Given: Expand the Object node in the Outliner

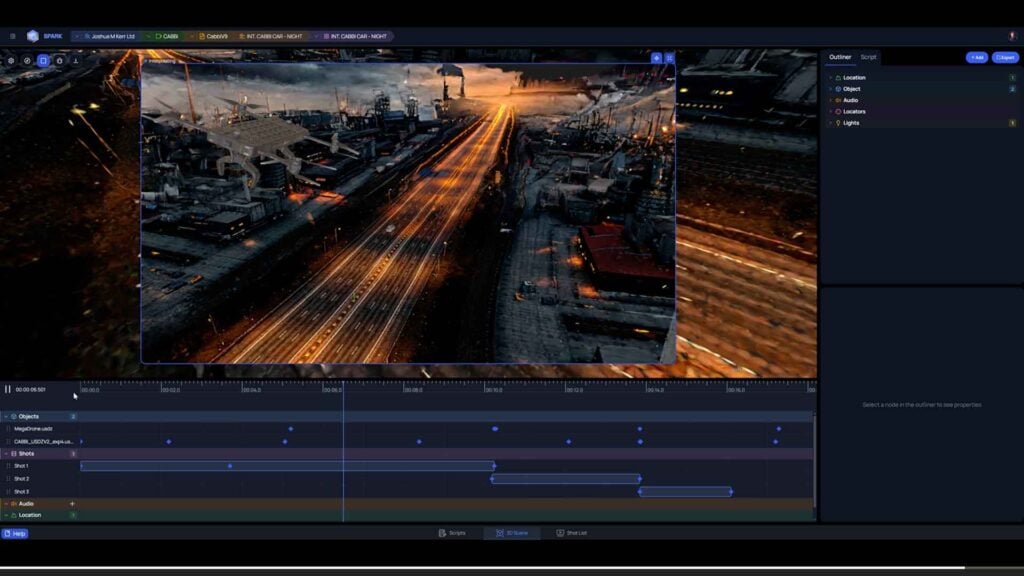Looking at the screenshot, I should 831,89.
